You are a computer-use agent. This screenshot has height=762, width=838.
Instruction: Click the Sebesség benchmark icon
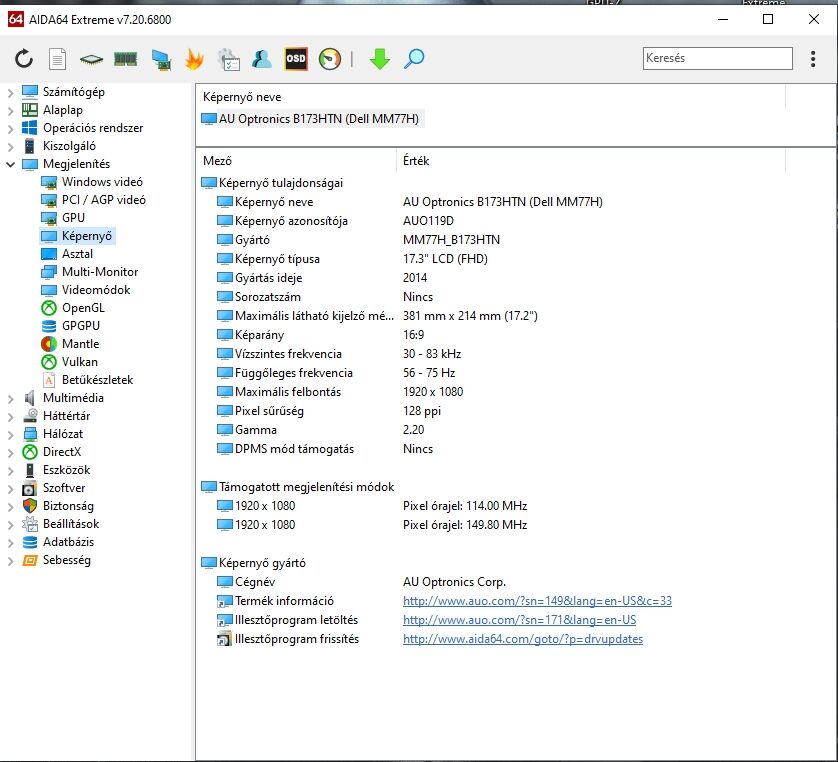pos(29,561)
